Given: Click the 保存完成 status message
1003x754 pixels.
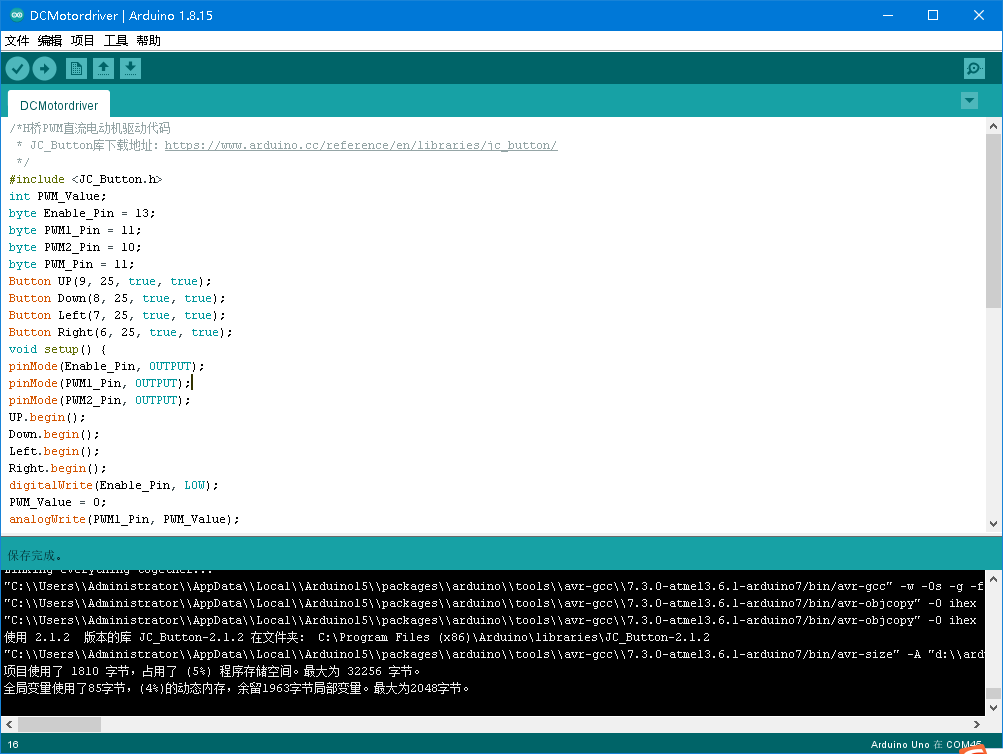Looking at the screenshot, I should click(x=35, y=555).
